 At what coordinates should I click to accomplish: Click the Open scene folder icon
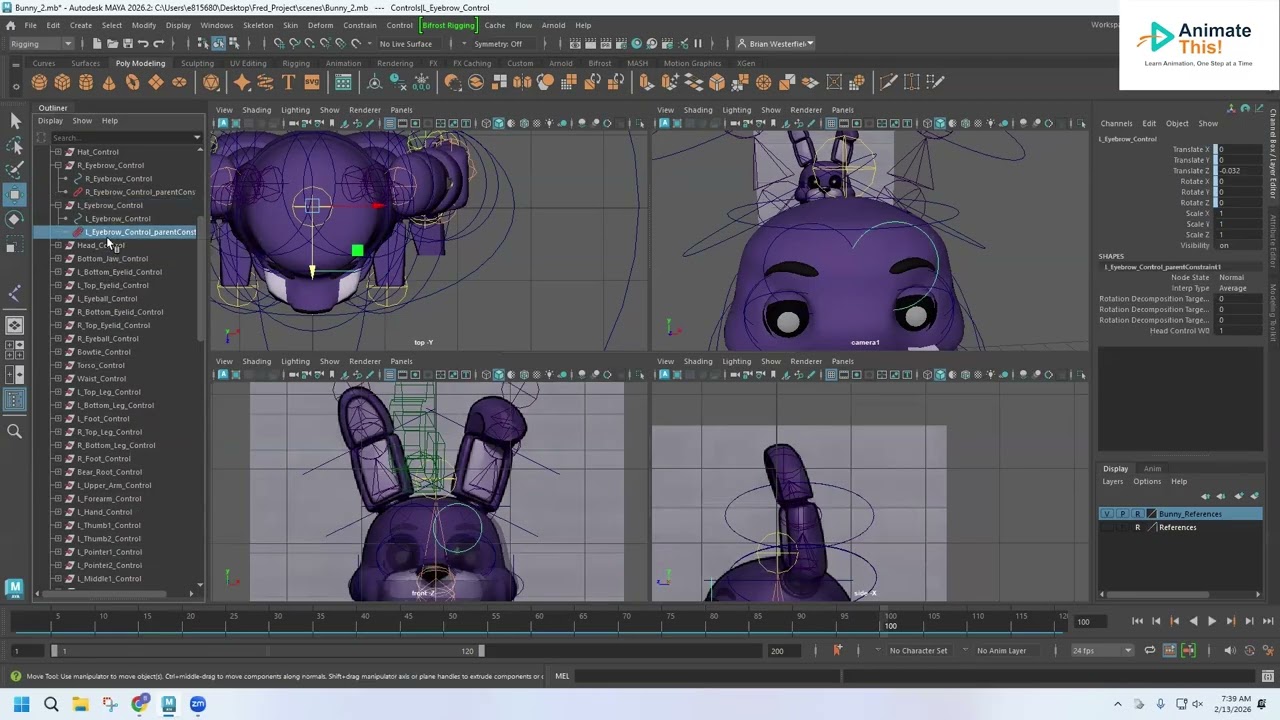click(x=112, y=43)
